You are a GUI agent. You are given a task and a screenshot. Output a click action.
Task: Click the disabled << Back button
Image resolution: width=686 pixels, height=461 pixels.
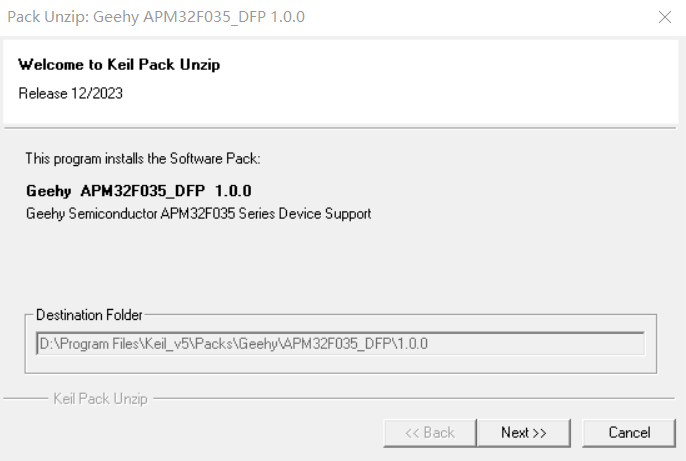point(429,432)
